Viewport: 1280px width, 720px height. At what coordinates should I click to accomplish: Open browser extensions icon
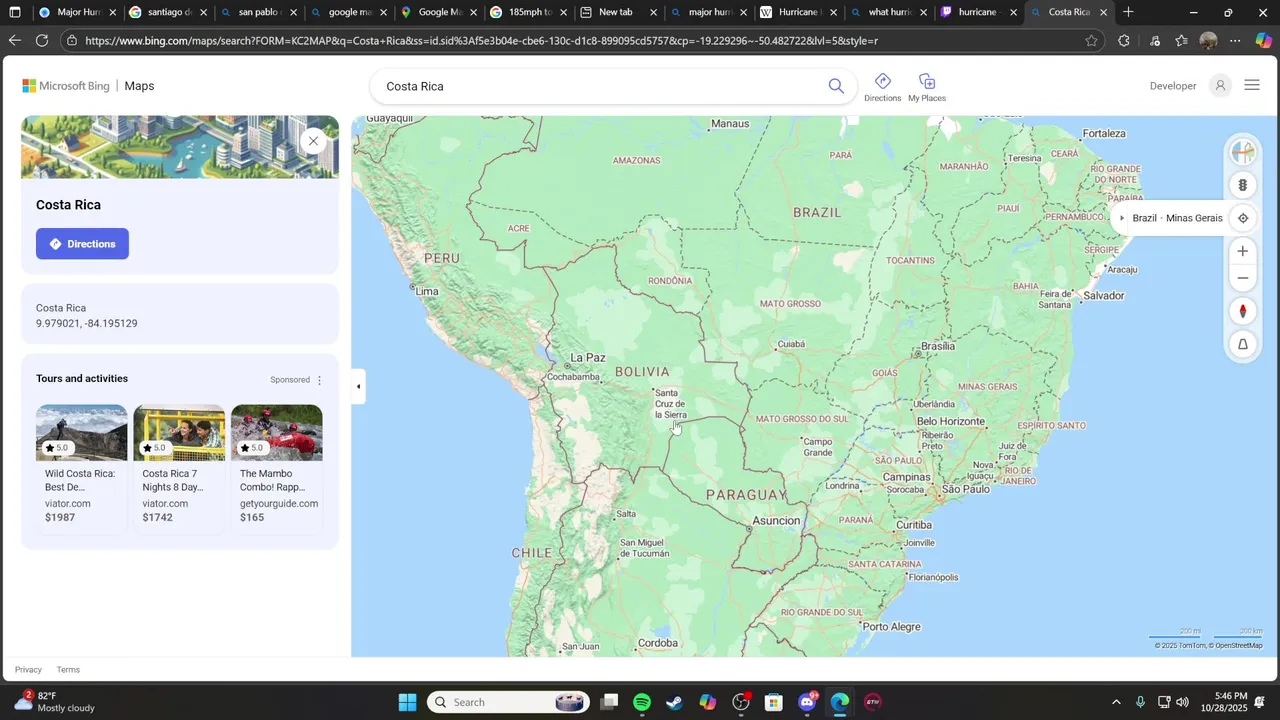pyautogui.click(x=1124, y=41)
